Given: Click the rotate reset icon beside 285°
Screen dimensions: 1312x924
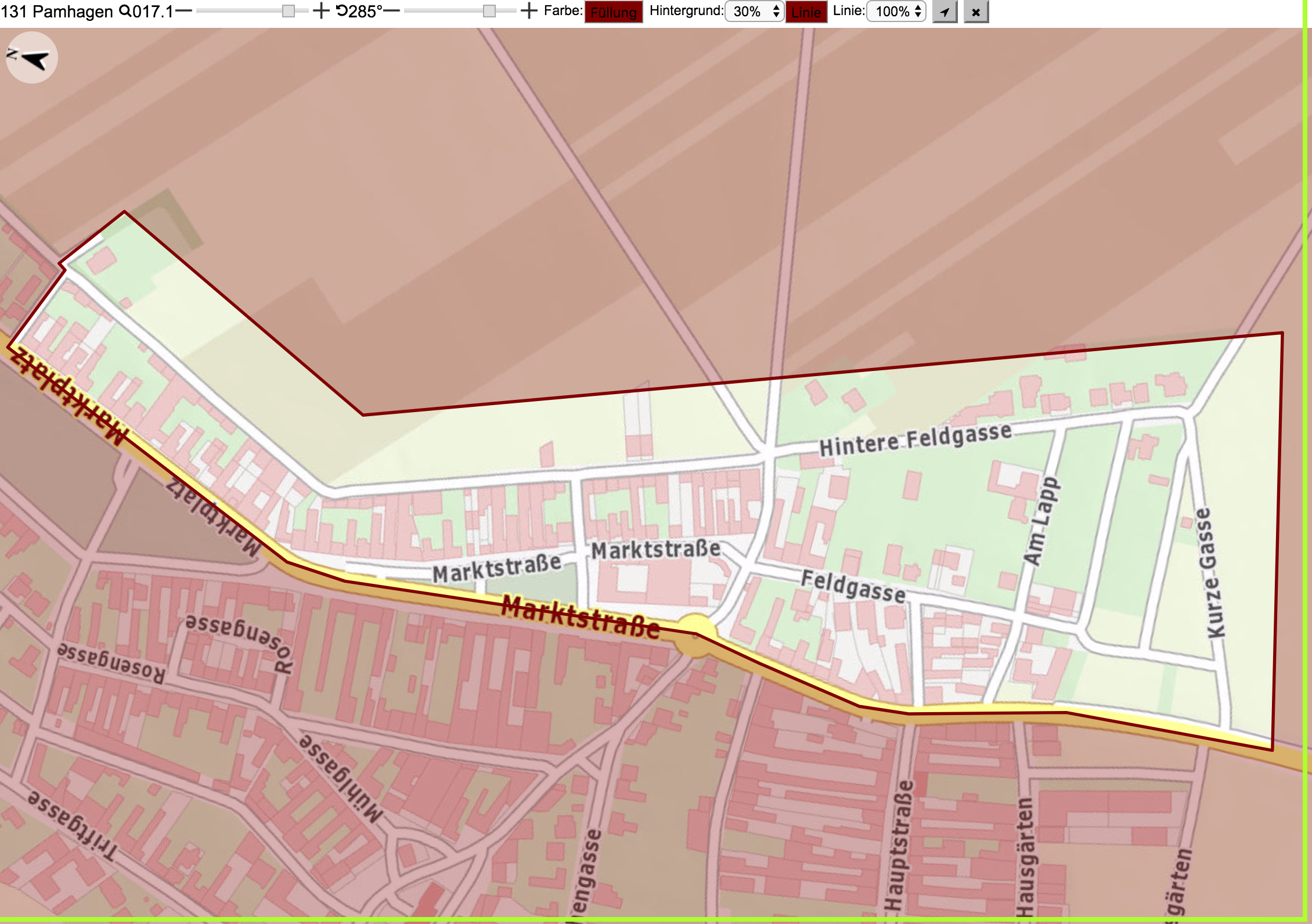Looking at the screenshot, I should click(x=342, y=10).
